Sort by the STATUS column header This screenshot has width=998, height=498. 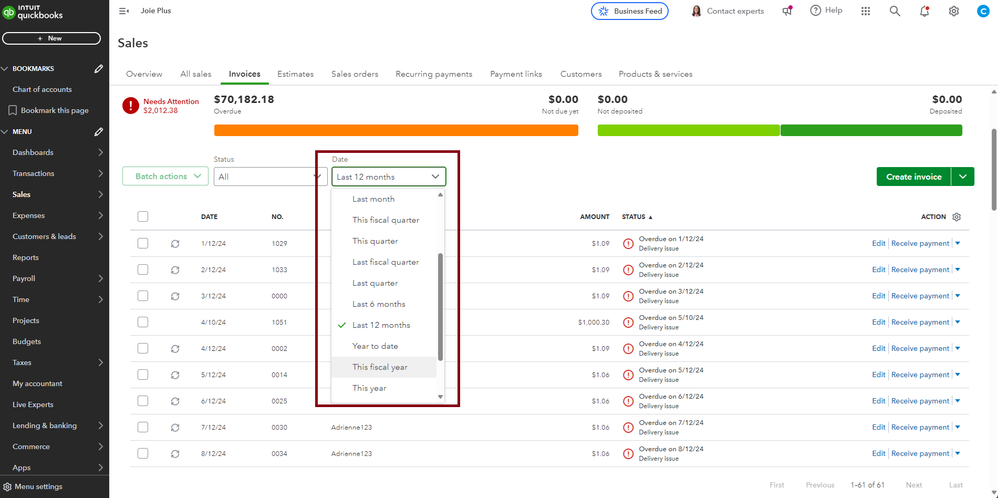point(637,217)
